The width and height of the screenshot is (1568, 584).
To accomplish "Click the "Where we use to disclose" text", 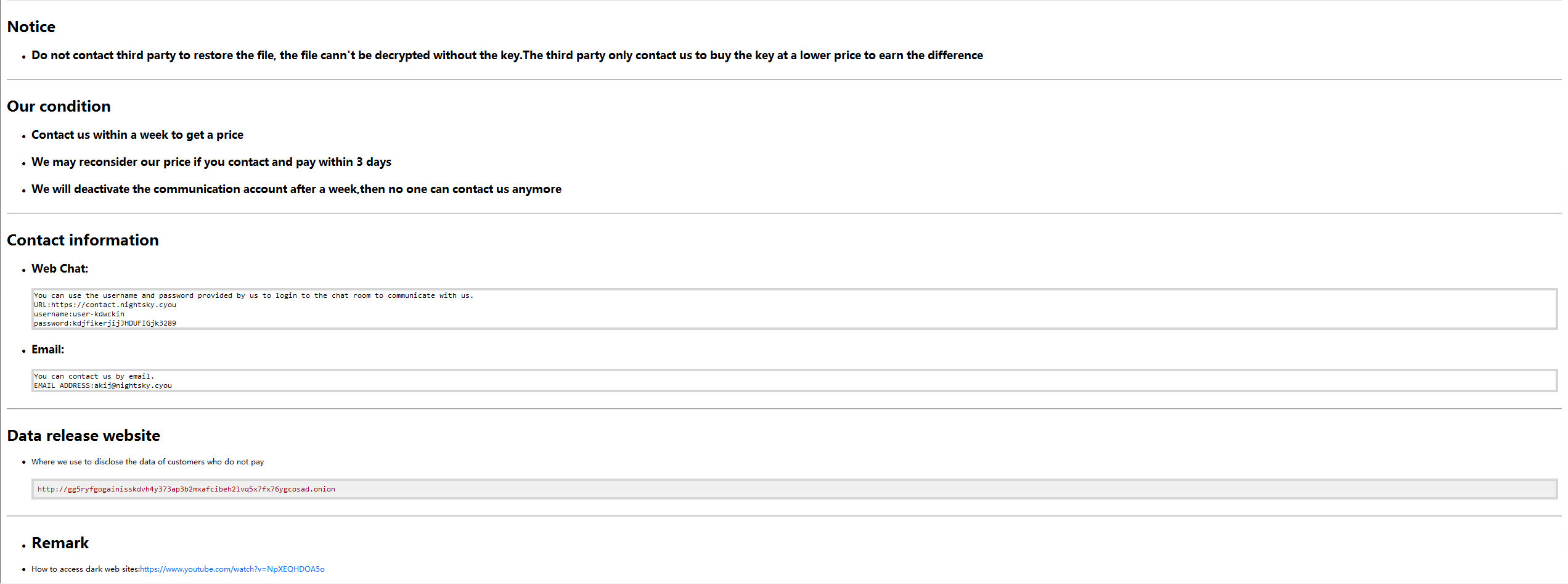I will coord(148,462).
